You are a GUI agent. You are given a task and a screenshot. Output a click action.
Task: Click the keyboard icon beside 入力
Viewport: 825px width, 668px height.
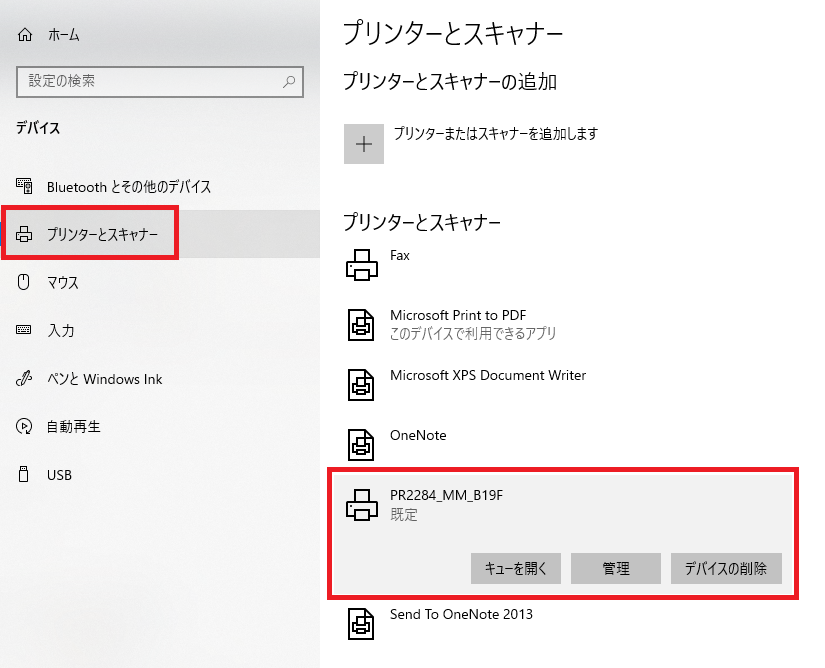click(24, 330)
